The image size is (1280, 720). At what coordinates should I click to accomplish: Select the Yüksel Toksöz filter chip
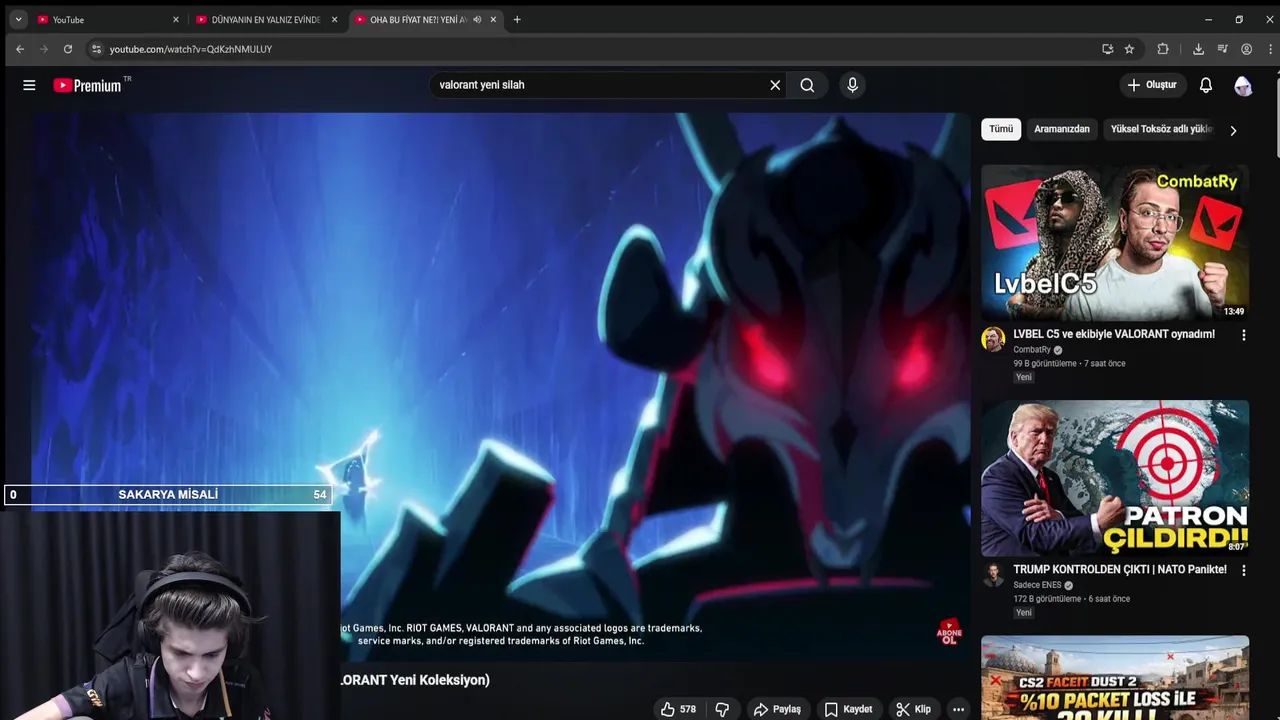(x=1161, y=129)
